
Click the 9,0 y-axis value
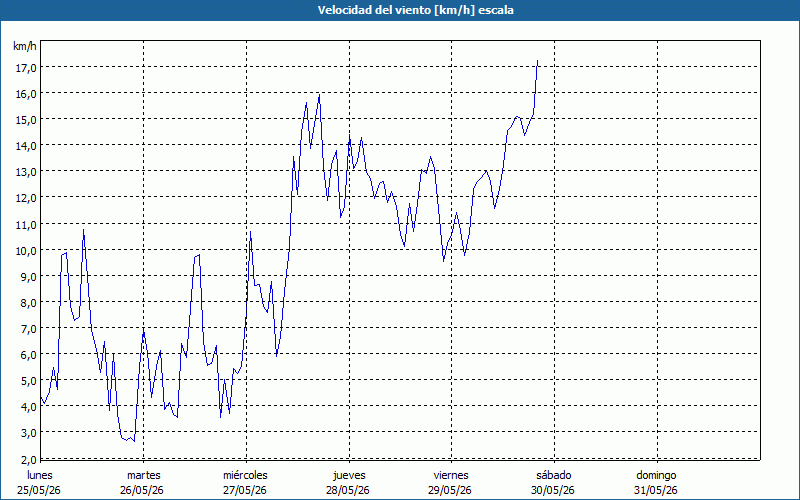tap(28, 277)
